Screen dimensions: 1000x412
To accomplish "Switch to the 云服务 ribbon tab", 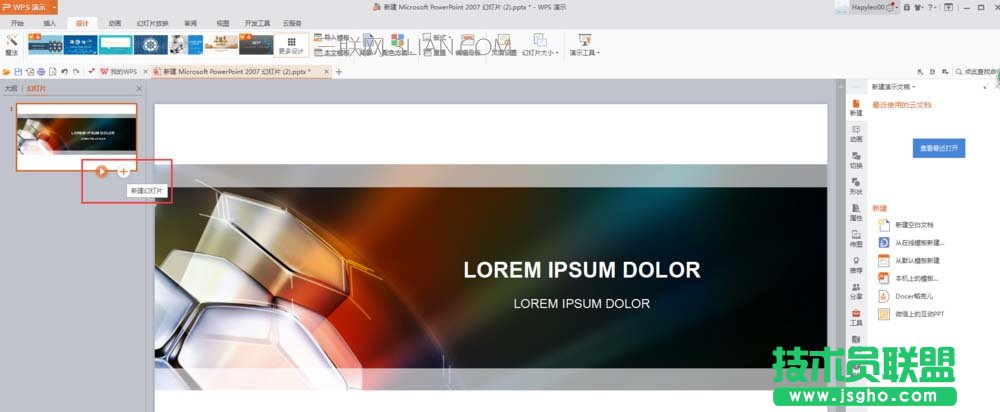I will tap(293, 23).
